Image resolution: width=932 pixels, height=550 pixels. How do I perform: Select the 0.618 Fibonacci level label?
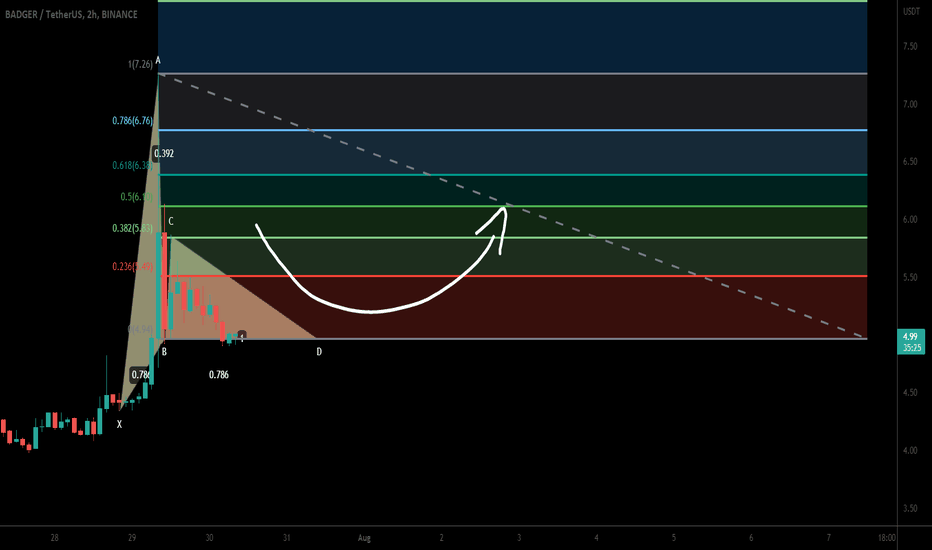click(133, 165)
